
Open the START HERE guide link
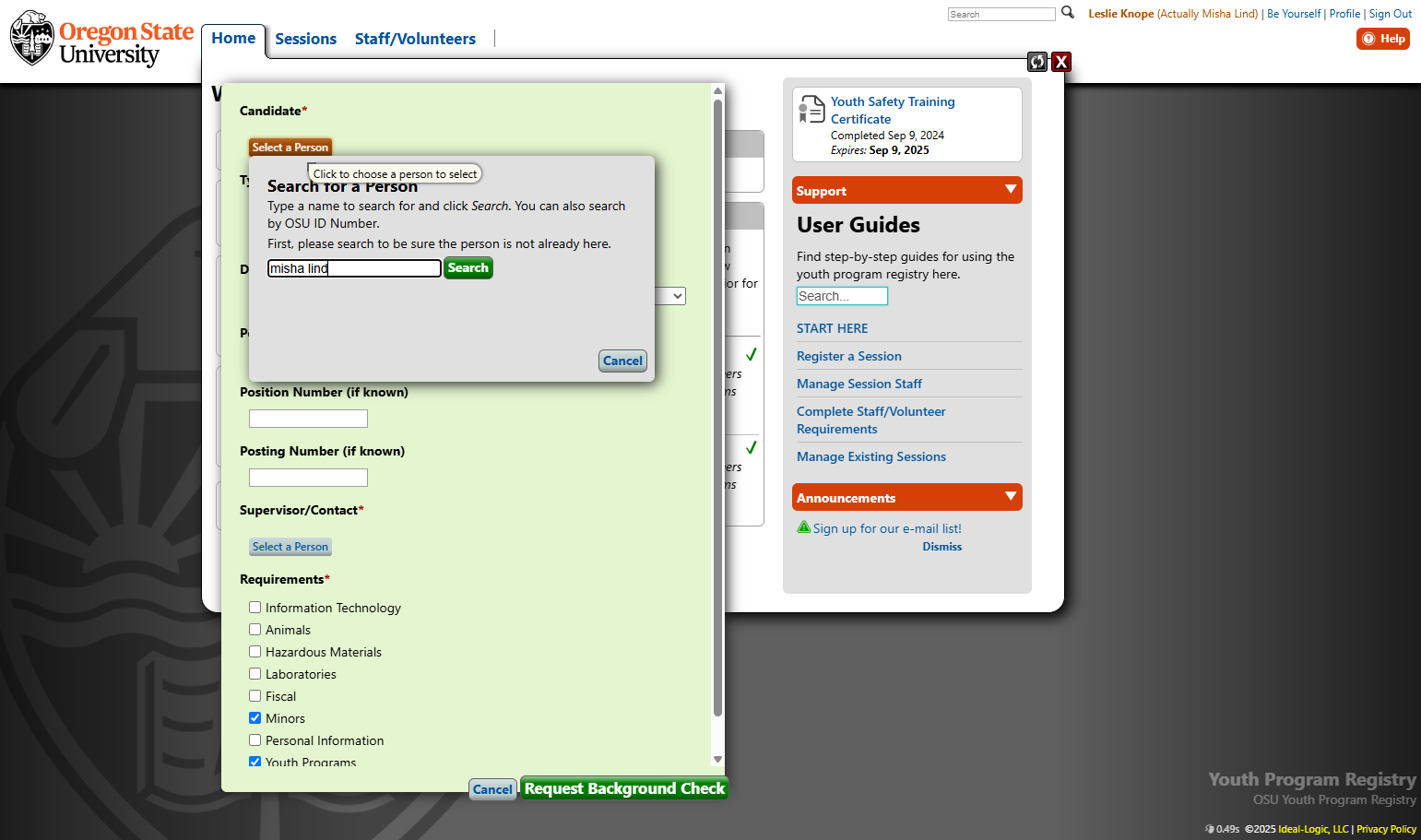833,328
